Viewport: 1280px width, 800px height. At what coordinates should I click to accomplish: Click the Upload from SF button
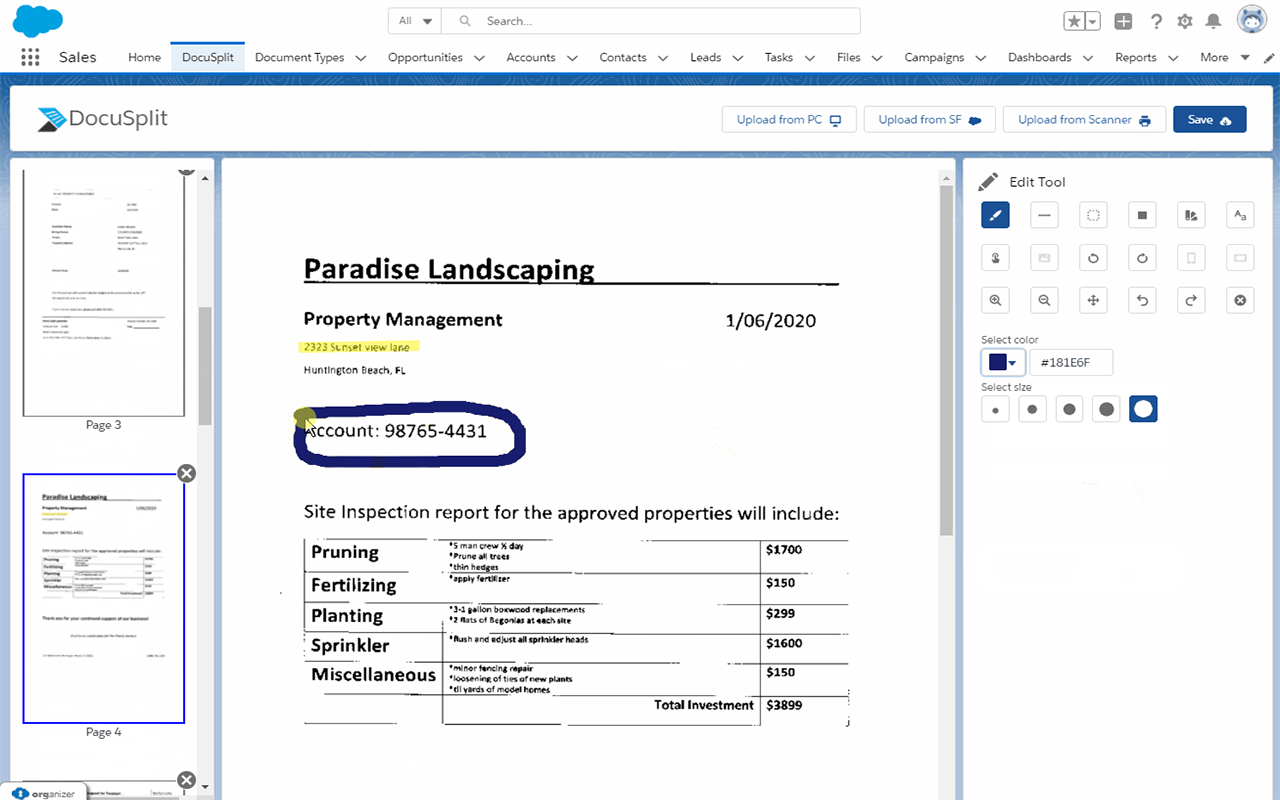[929, 119]
